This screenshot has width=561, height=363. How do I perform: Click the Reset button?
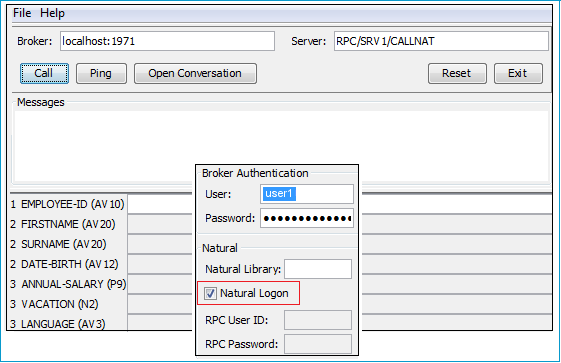[457, 73]
